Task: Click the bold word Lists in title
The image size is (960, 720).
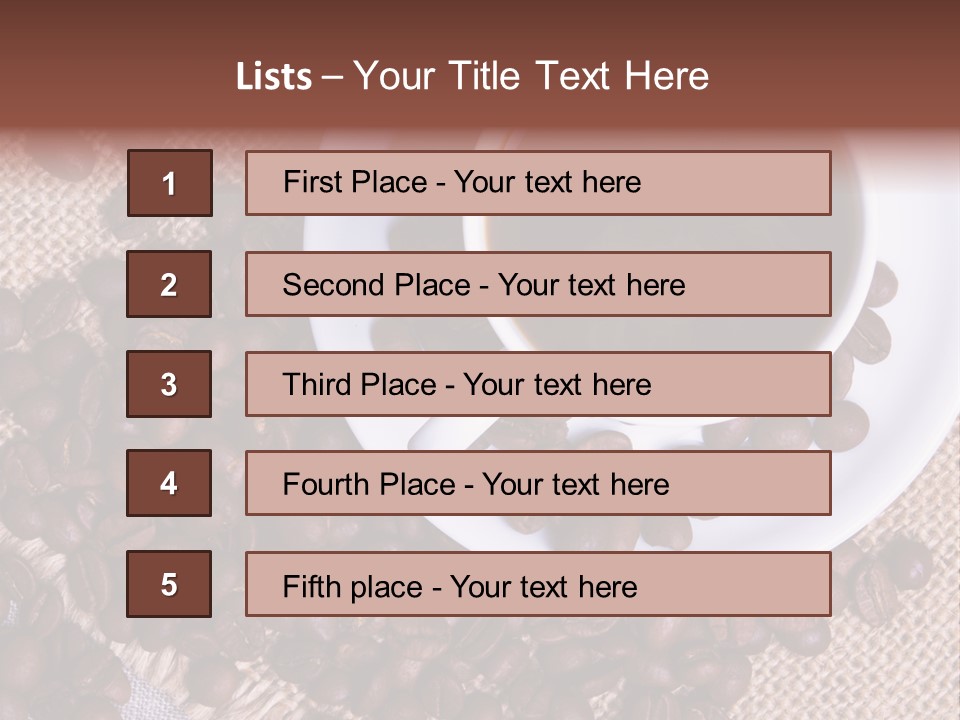Action: pyautogui.click(x=274, y=76)
